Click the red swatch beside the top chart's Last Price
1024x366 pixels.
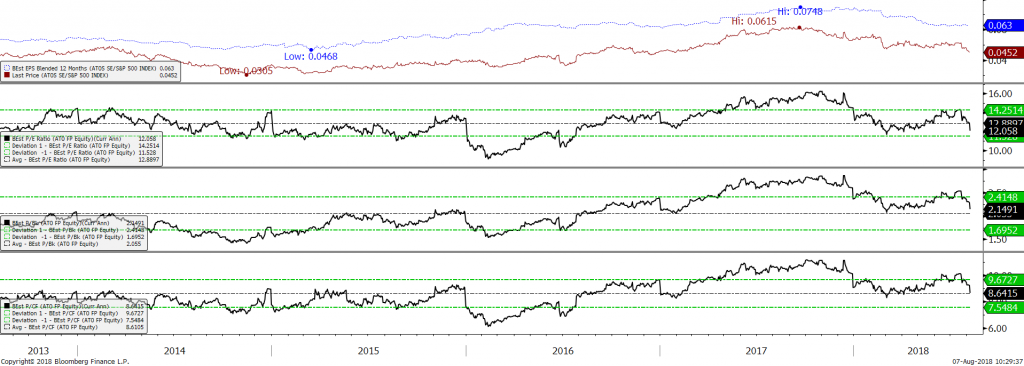[7, 75]
